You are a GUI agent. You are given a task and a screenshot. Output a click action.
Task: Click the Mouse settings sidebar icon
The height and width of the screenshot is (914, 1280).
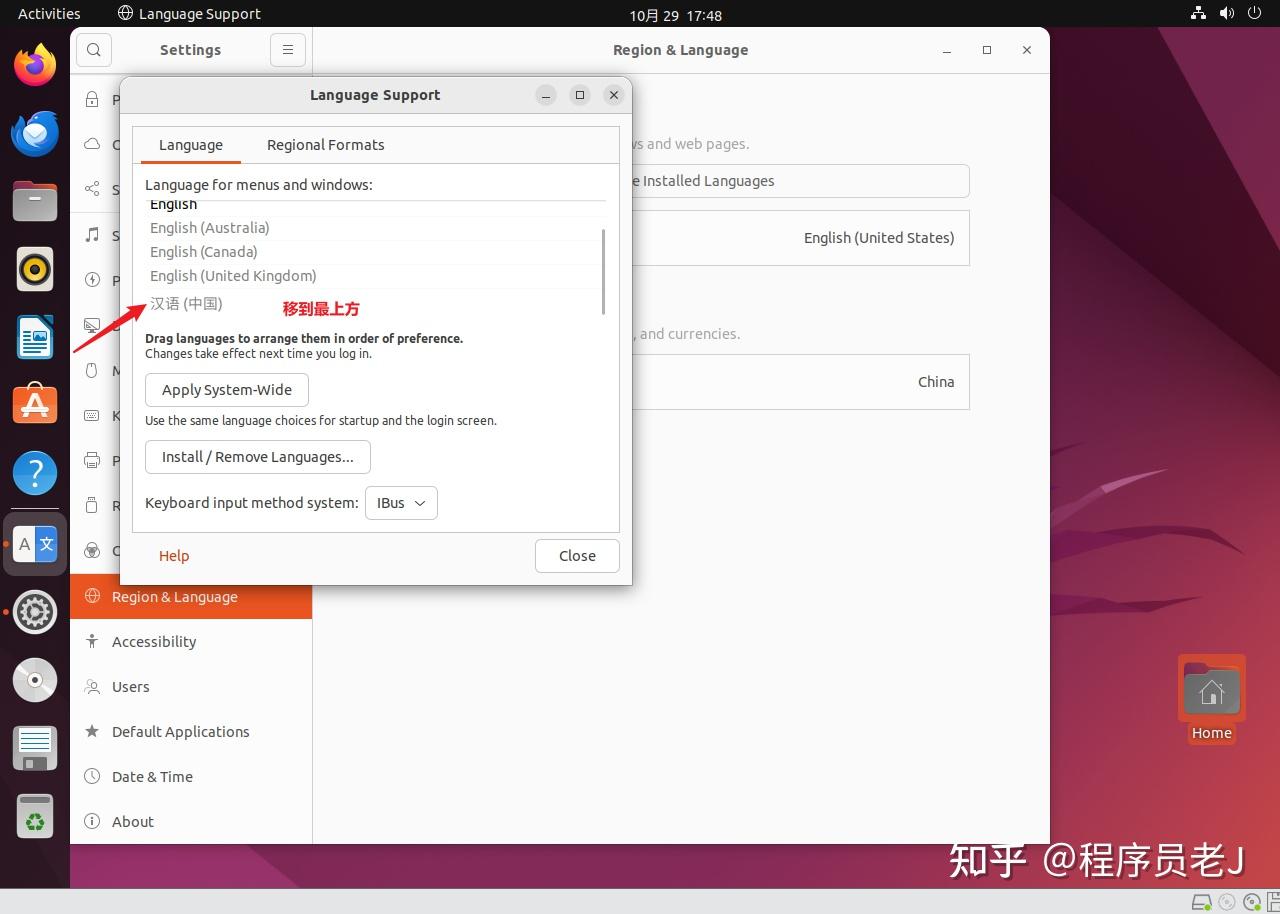coord(93,368)
